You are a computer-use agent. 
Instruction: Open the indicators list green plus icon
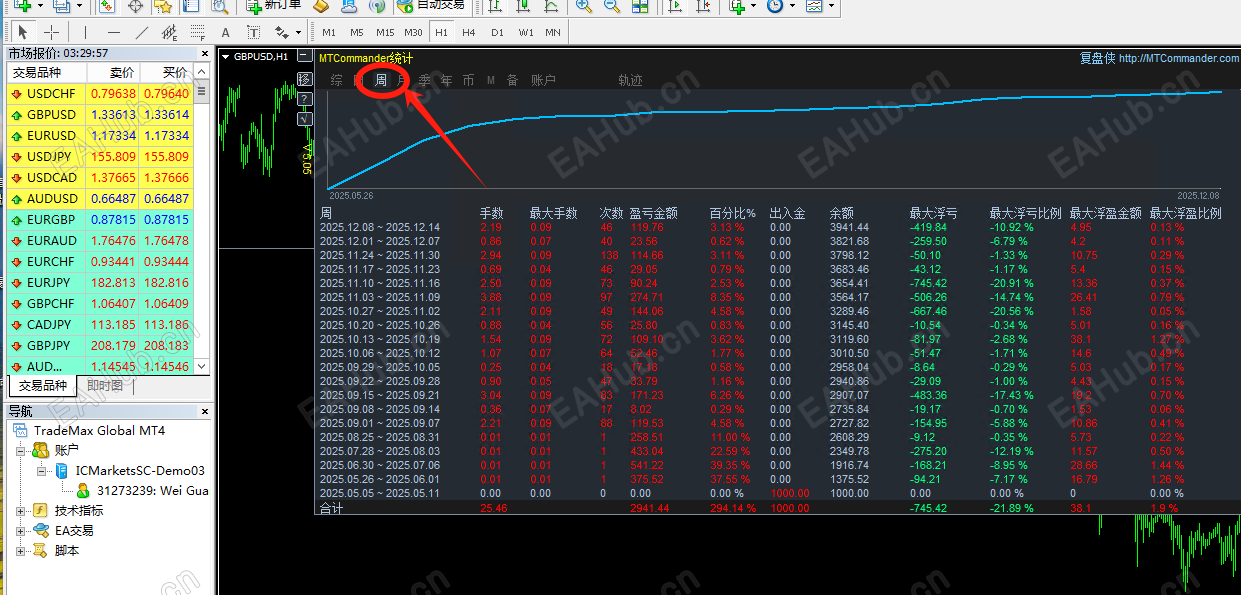(x=737, y=6)
